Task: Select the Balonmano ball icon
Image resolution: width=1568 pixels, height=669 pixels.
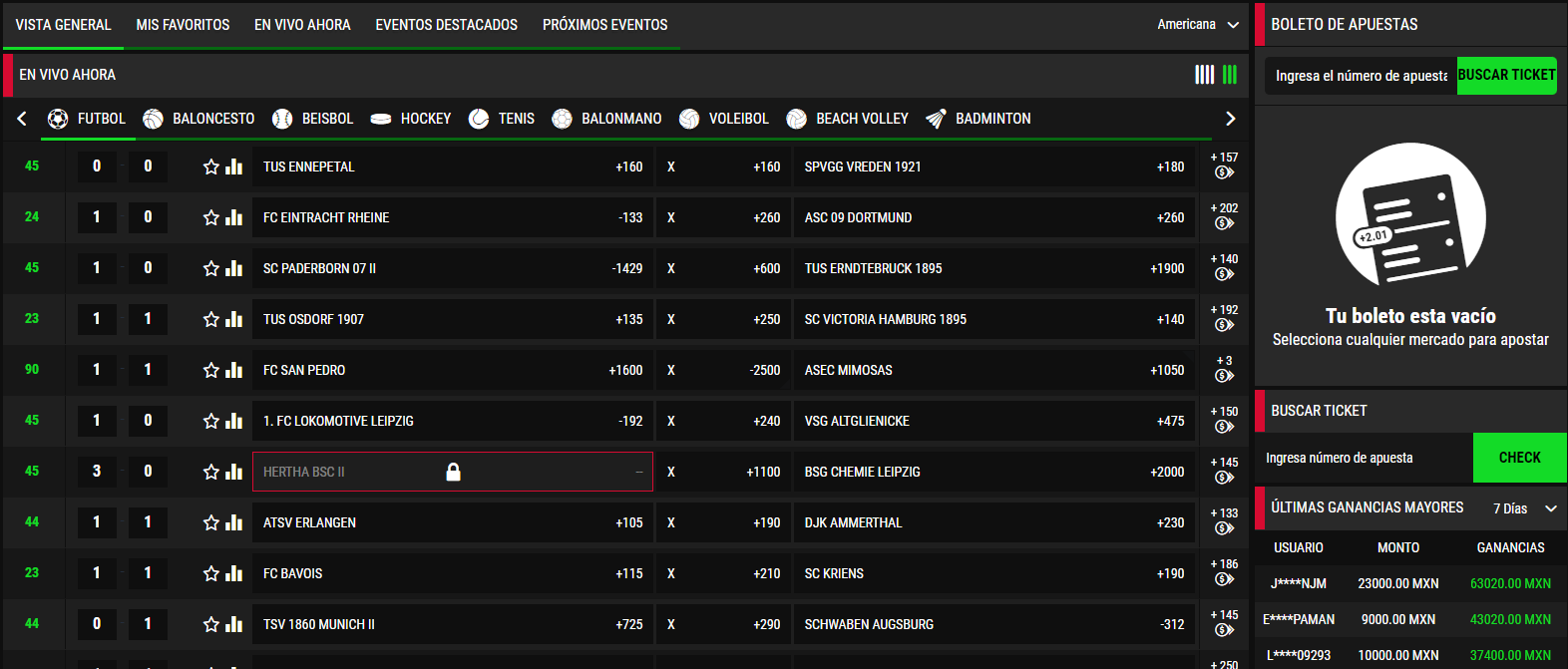Action: pyautogui.click(x=562, y=119)
